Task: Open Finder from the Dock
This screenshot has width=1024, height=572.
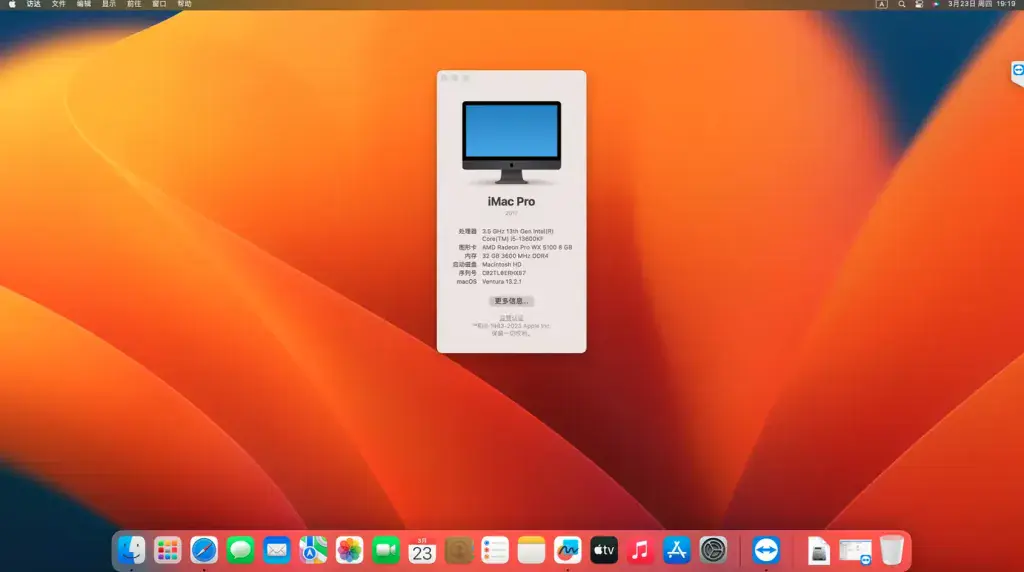Action: (x=131, y=550)
